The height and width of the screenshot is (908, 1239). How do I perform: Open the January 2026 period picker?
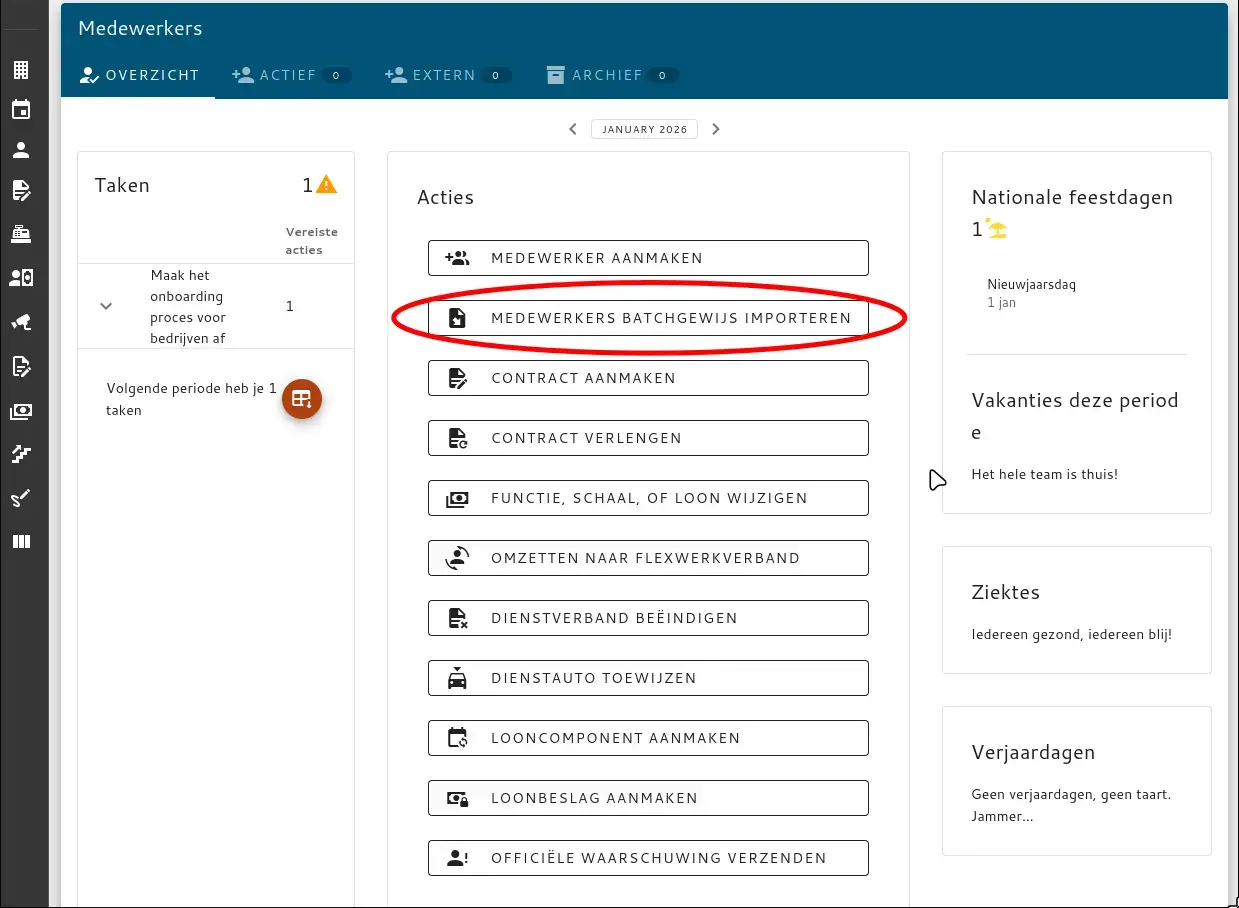[644, 129]
